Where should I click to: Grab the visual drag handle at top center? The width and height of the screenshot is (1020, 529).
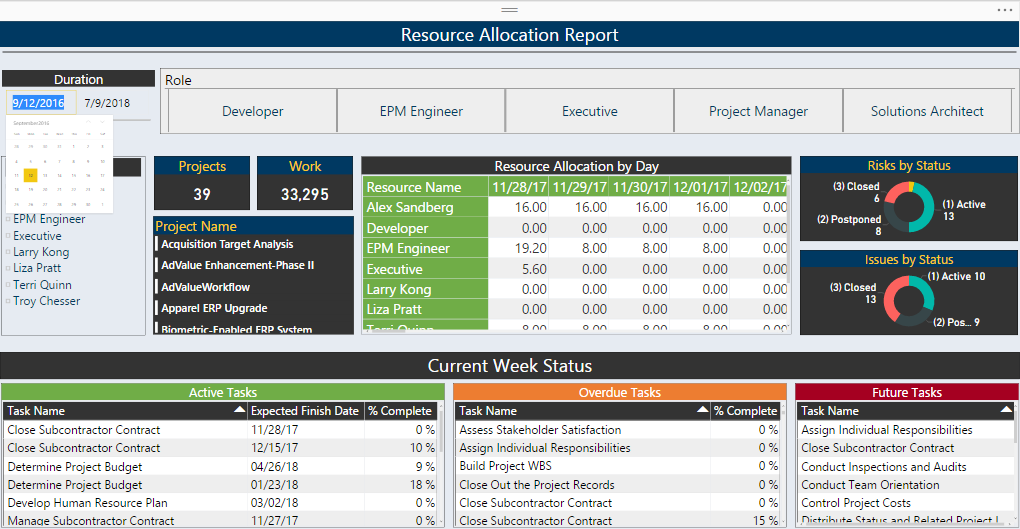[x=509, y=10]
